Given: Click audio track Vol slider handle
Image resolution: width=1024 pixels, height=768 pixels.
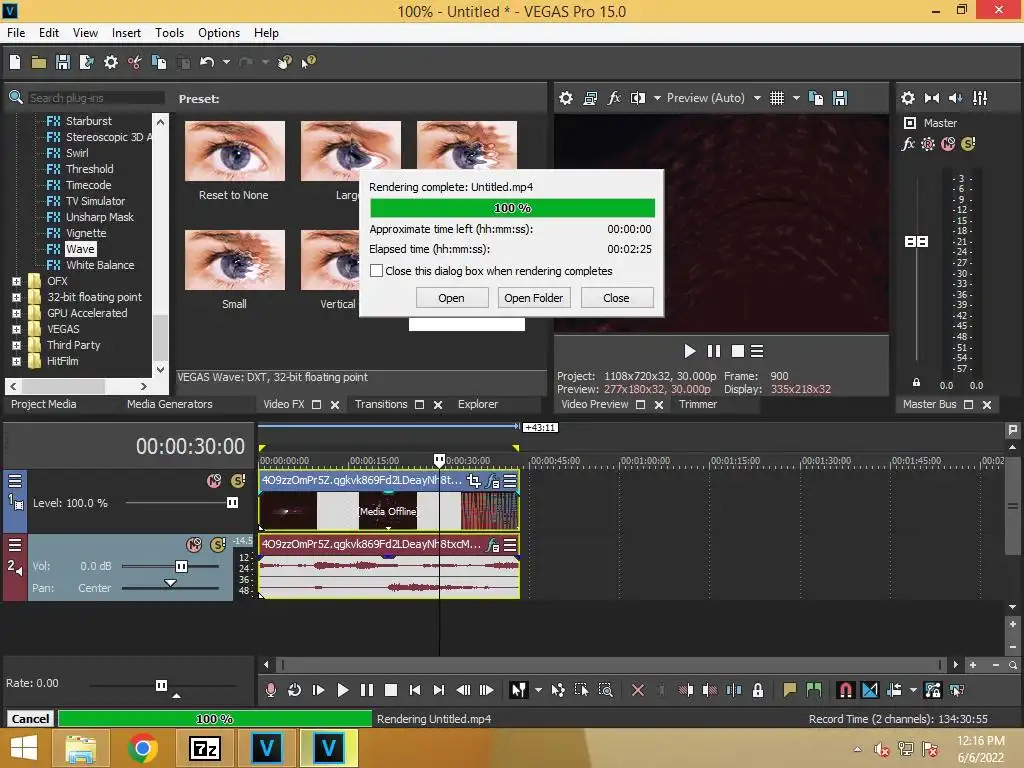Looking at the screenshot, I should tap(181, 566).
